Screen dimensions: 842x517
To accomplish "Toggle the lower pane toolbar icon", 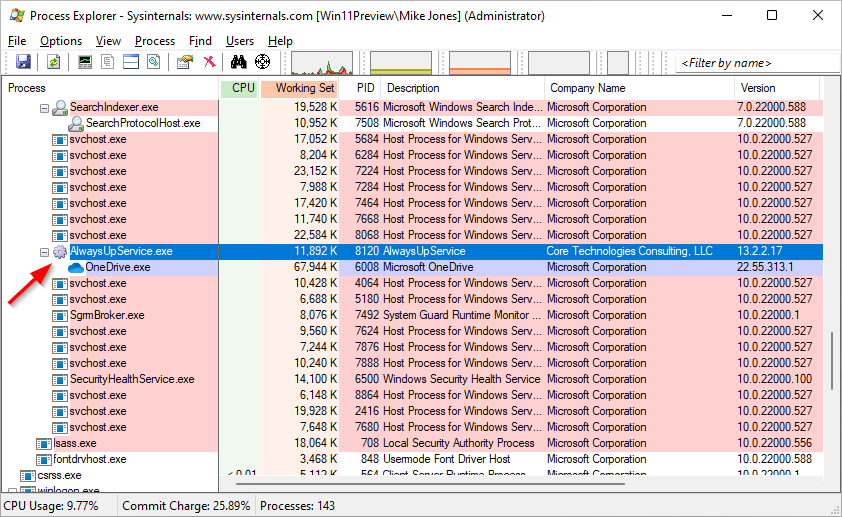I will pyautogui.click(x=131, y=62).
